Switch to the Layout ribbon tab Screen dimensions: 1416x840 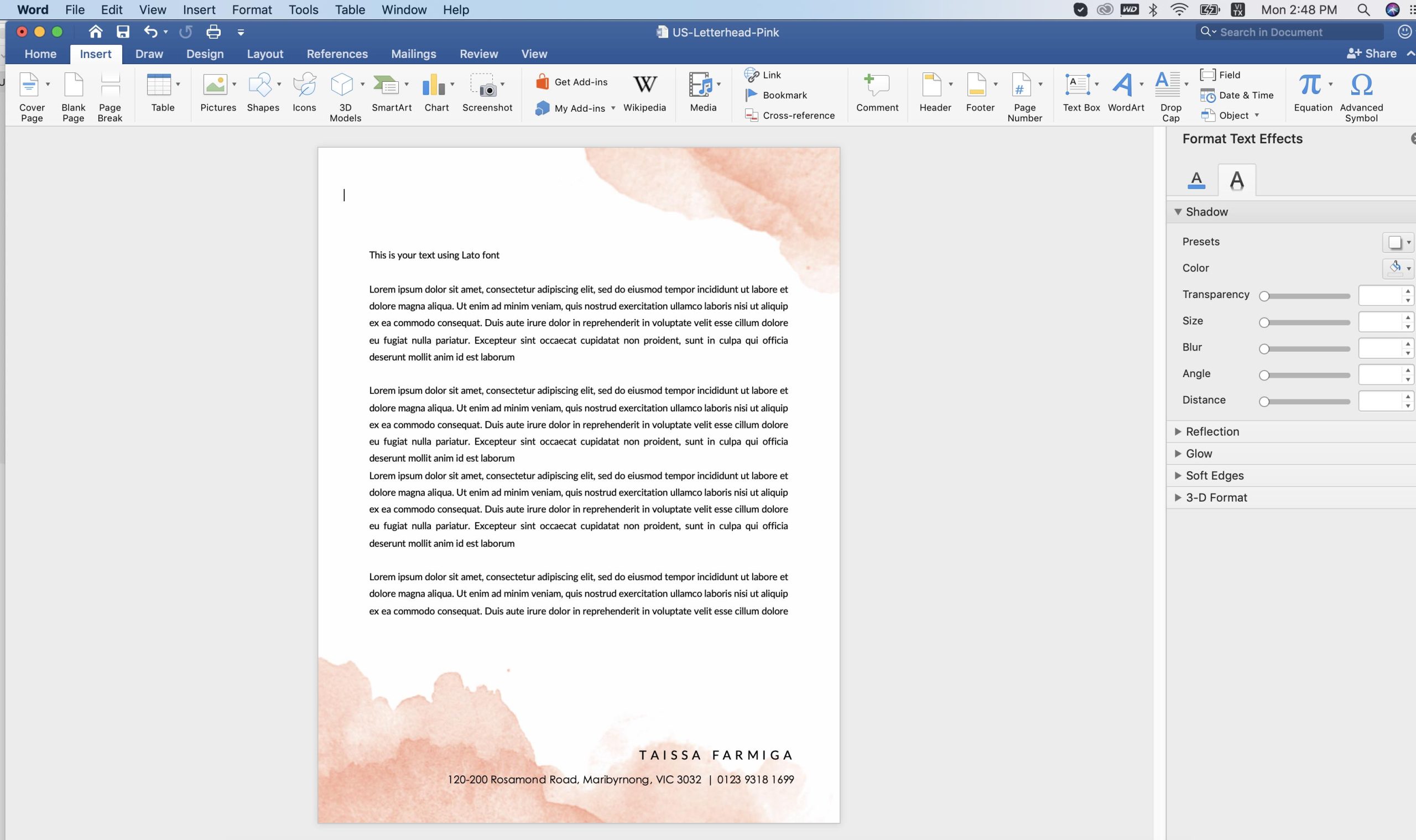(x=265, y=54)
